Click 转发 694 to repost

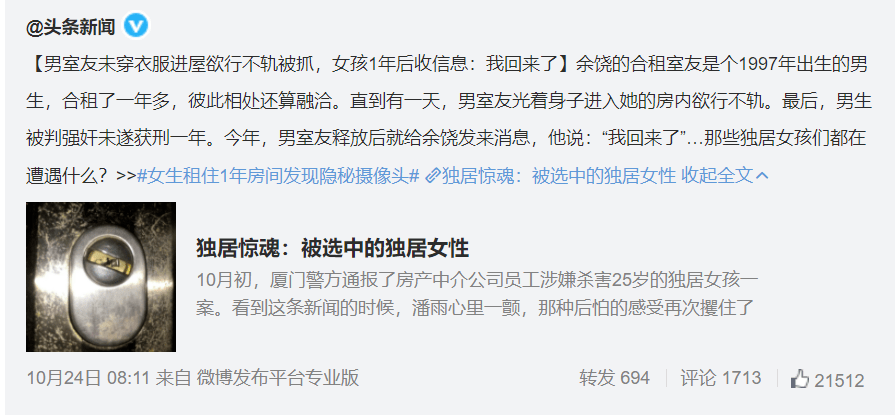point(614,378)
